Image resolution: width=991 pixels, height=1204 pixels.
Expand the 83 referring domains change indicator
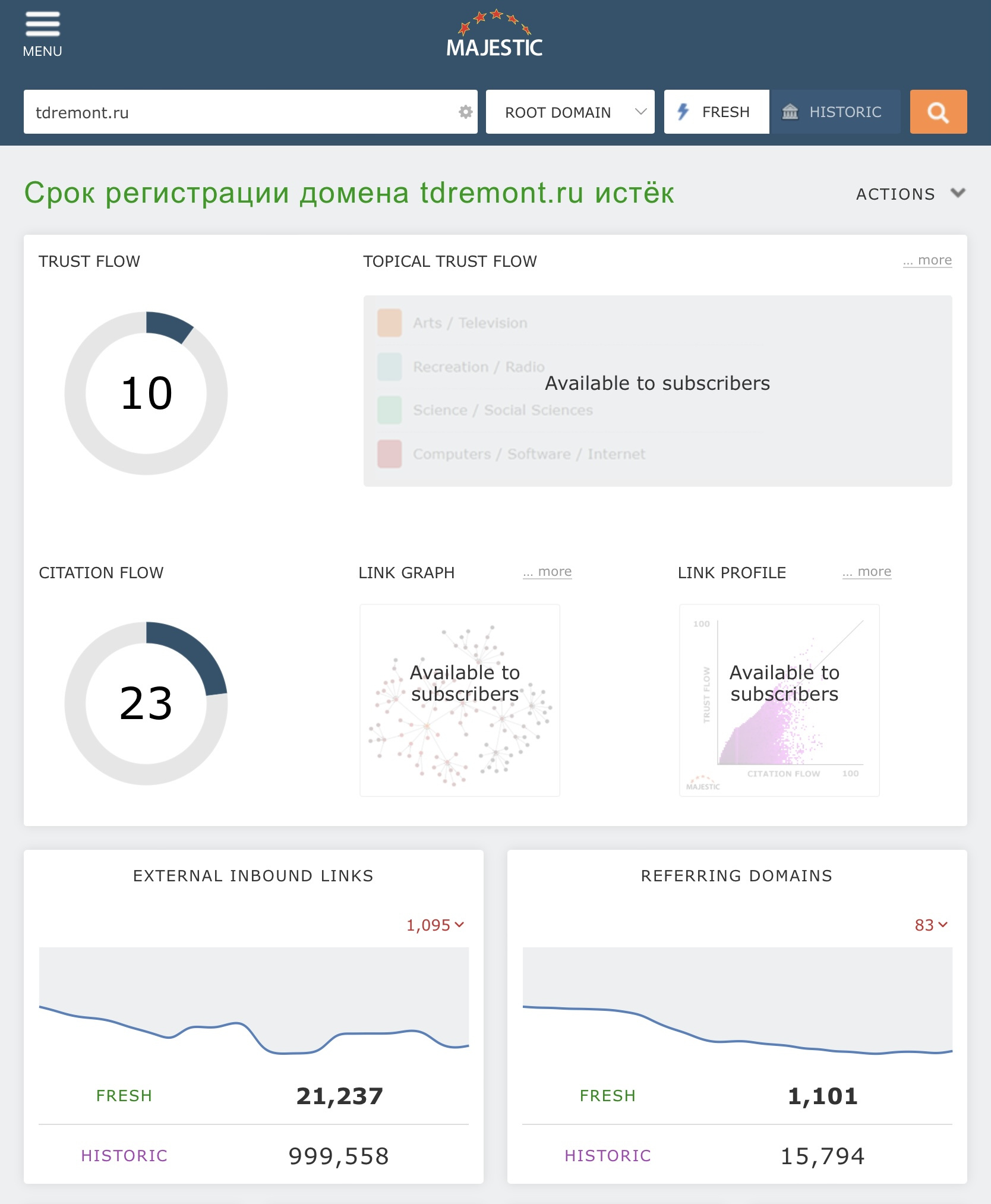click(931, 925)
